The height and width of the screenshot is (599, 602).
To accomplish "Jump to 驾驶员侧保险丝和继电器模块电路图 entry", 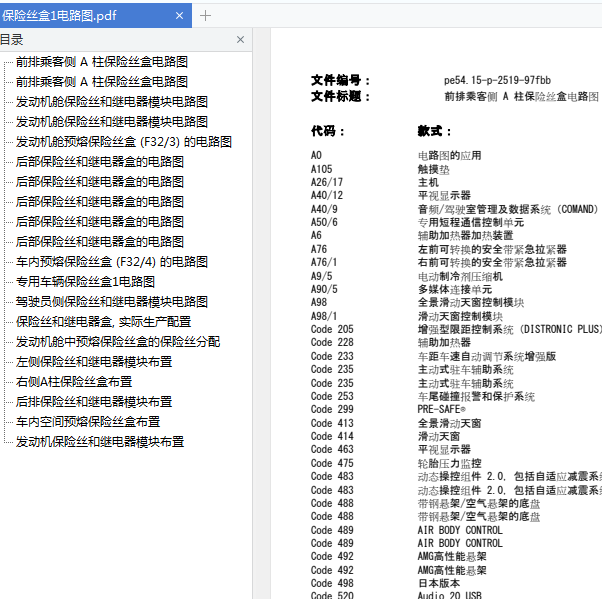I will [x=112, y=302].
